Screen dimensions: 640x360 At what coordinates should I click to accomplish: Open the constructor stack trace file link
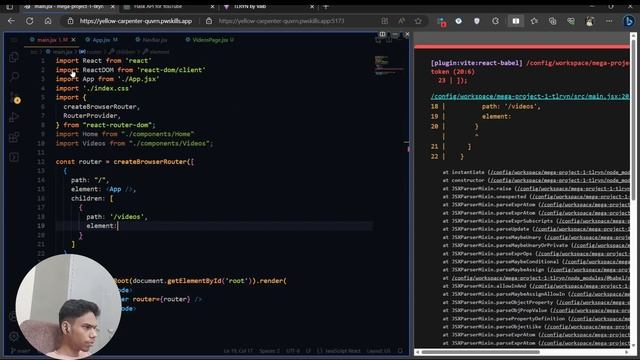click(558, 180)
